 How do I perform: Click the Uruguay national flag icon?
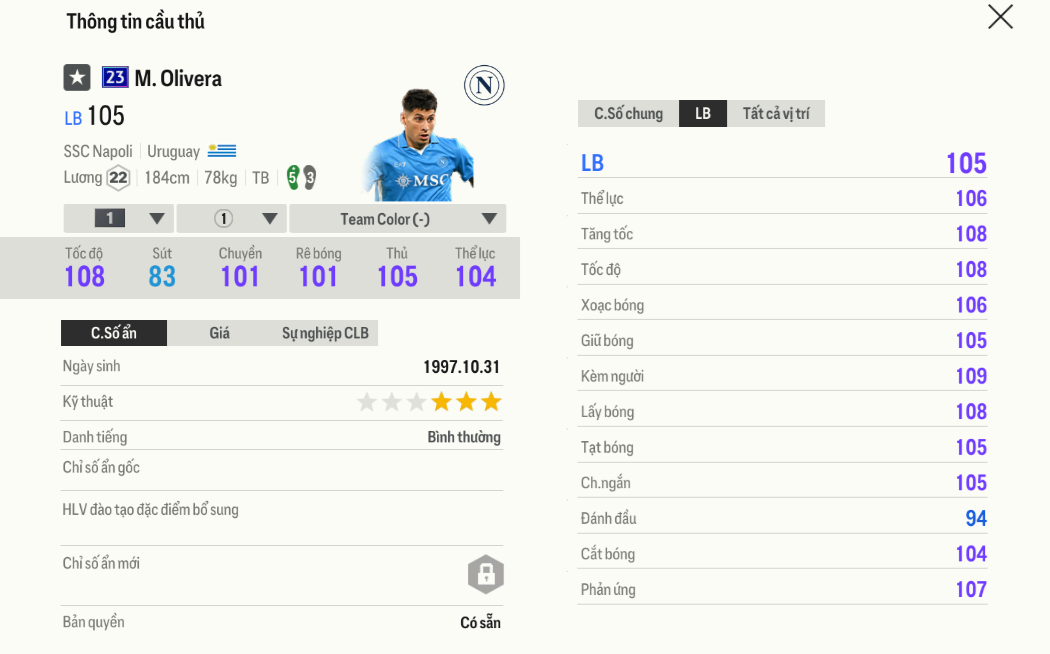coord(224,151)
